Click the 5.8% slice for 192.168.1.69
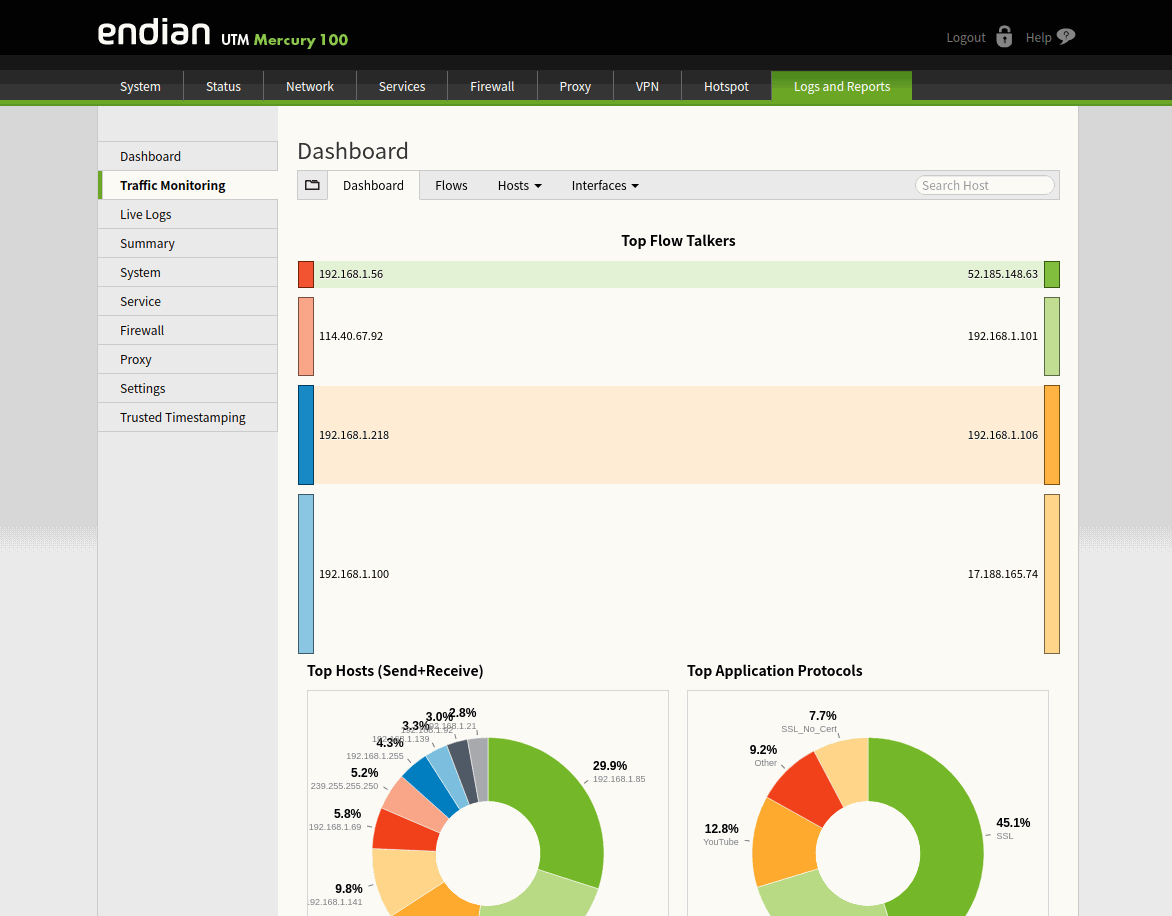The width and height of the screenshot is (1172, 916). (407, 832)
